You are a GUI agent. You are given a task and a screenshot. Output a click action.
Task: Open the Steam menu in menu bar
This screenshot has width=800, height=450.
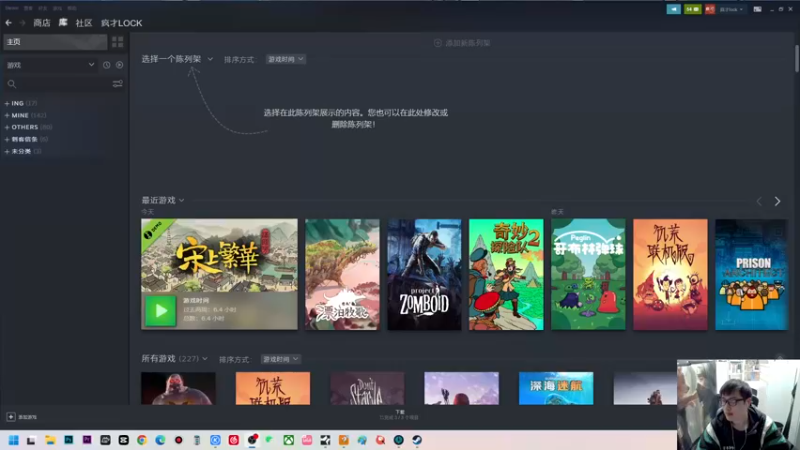click(12, 8)
